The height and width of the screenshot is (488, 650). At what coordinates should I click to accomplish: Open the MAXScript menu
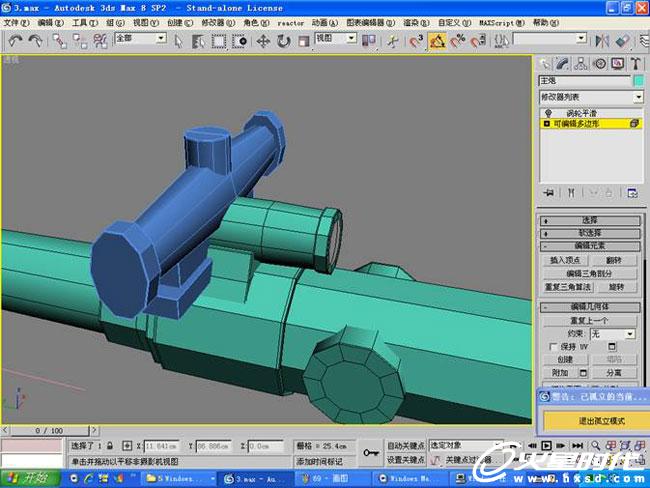pos(502,23)
